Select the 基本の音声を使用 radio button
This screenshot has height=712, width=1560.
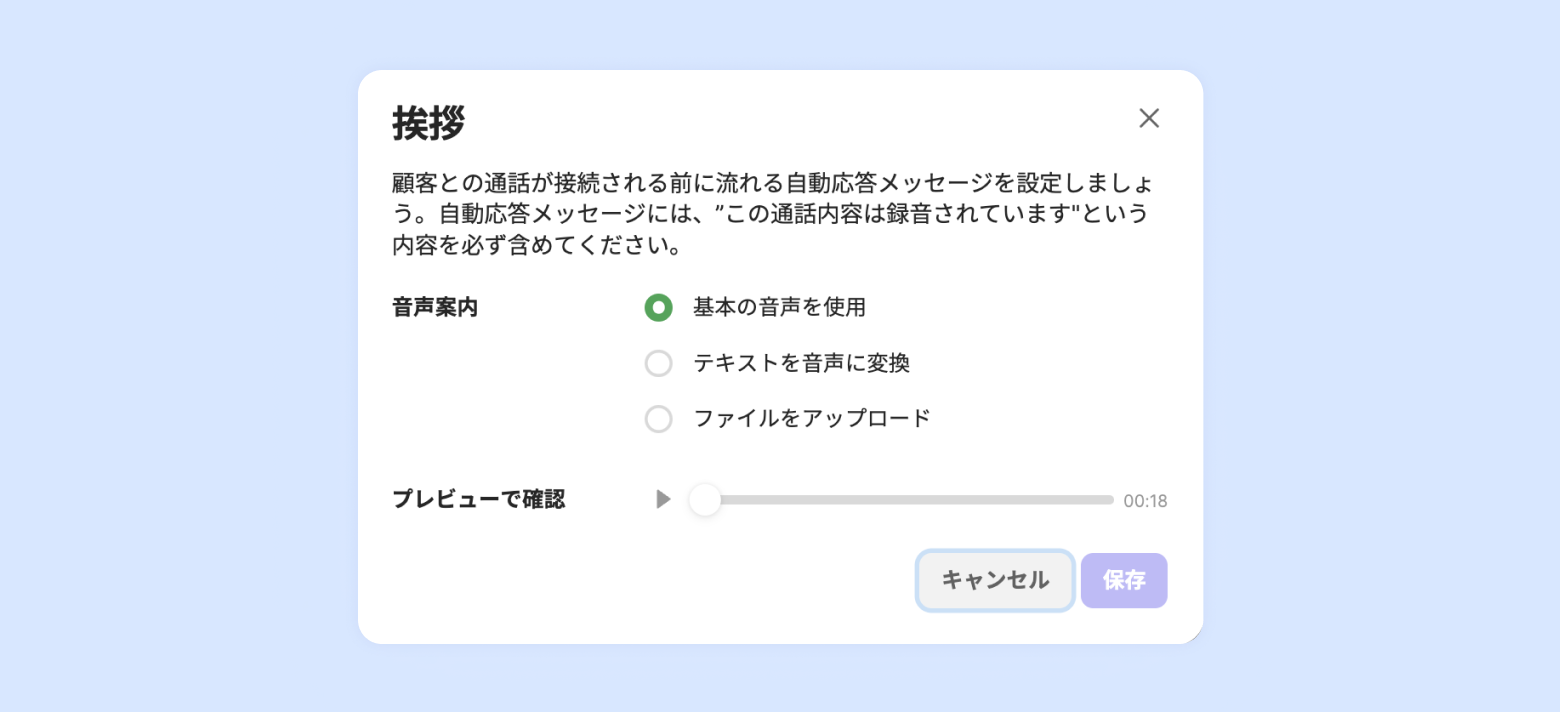click(x=658, y=308)
